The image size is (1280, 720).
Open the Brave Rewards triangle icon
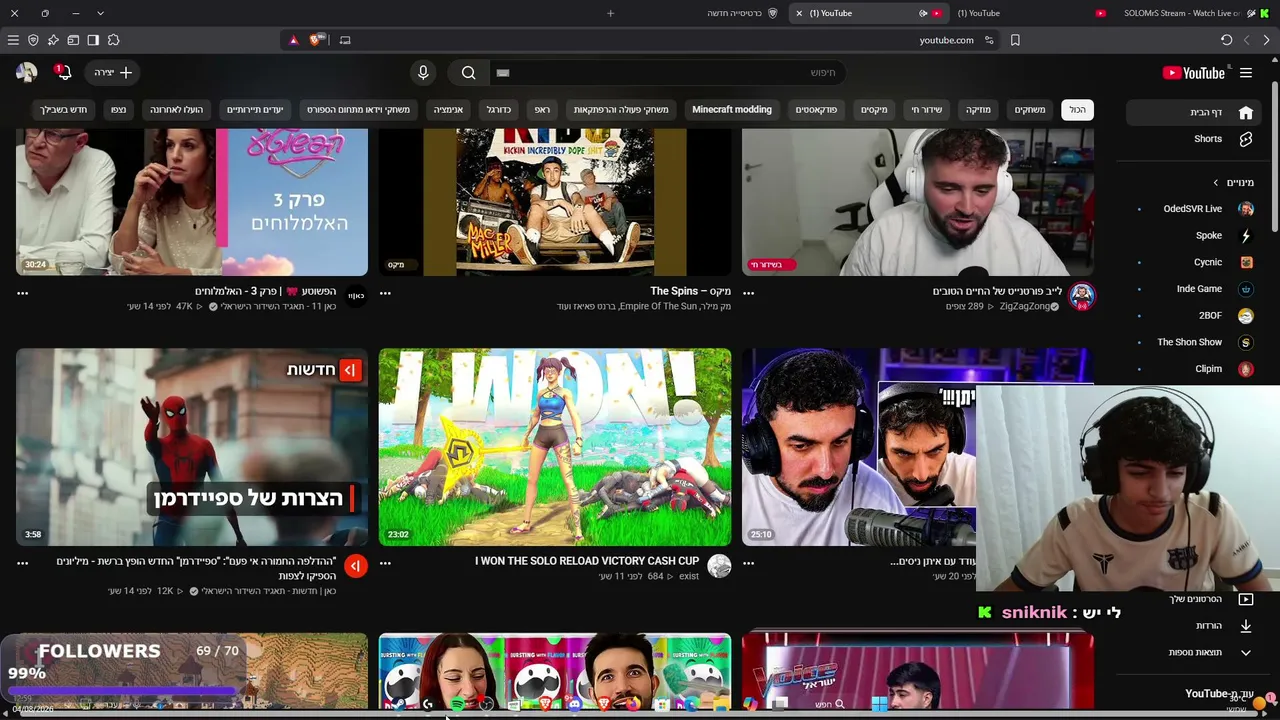pos(293,40)
